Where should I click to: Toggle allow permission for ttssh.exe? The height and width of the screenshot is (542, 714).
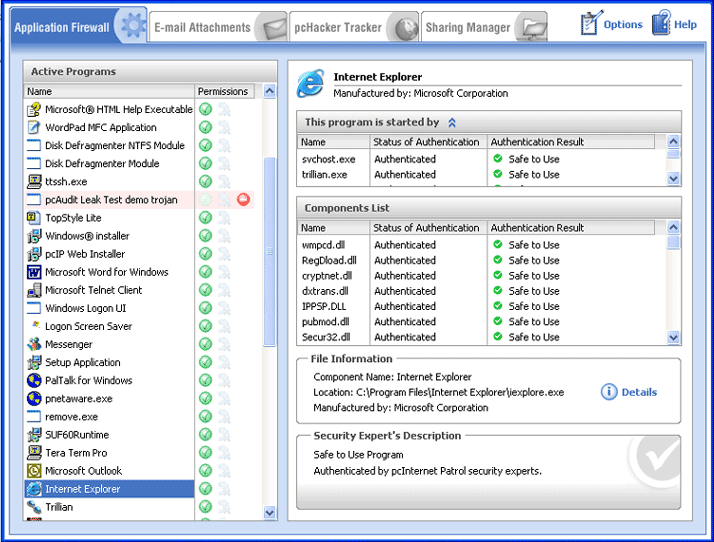tap(206, 182)
